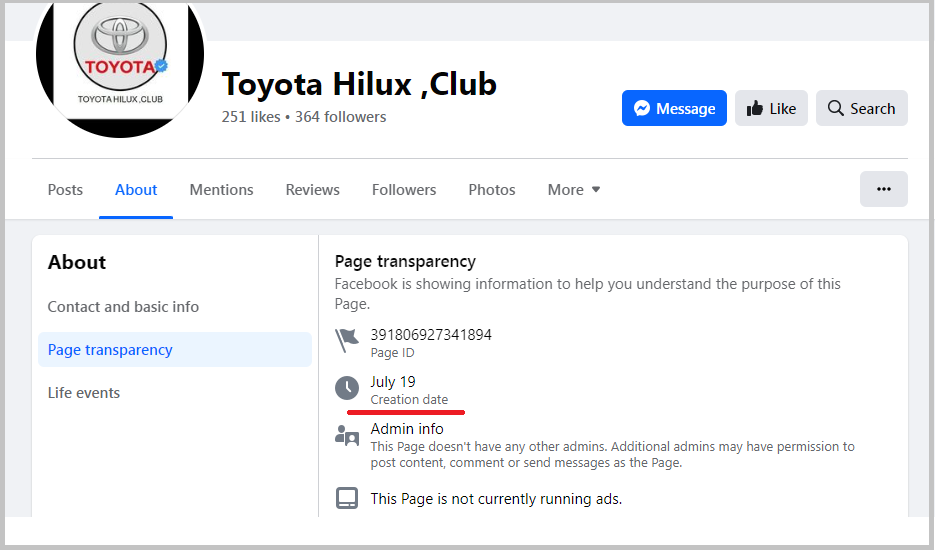Click the Search button
Viewport: 935px width, 551px height.
[x=862, y=108]
